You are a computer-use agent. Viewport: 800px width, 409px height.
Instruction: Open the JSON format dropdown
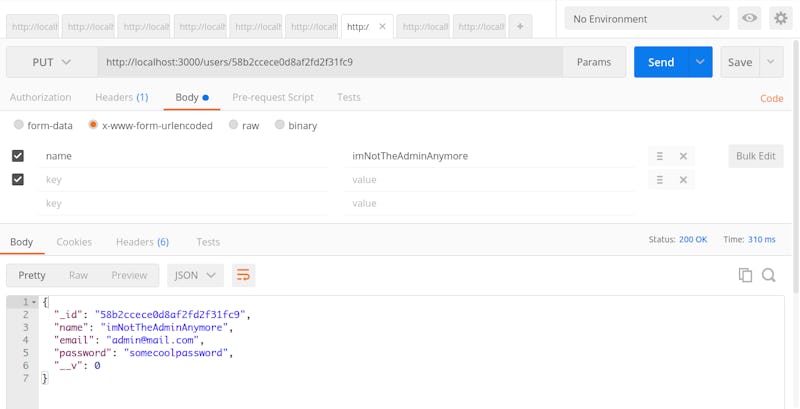tap(195, 275)
